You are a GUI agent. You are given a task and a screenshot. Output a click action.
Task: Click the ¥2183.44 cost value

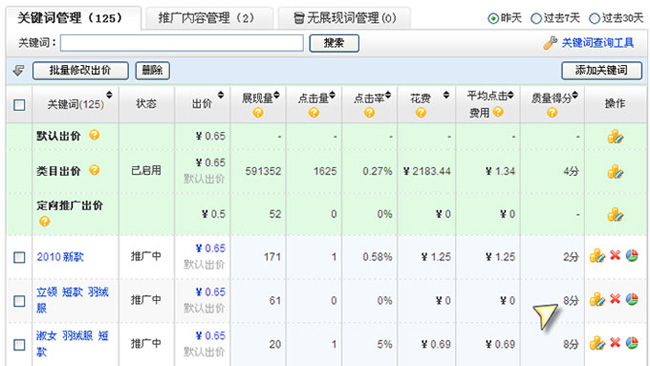[427, 171]
